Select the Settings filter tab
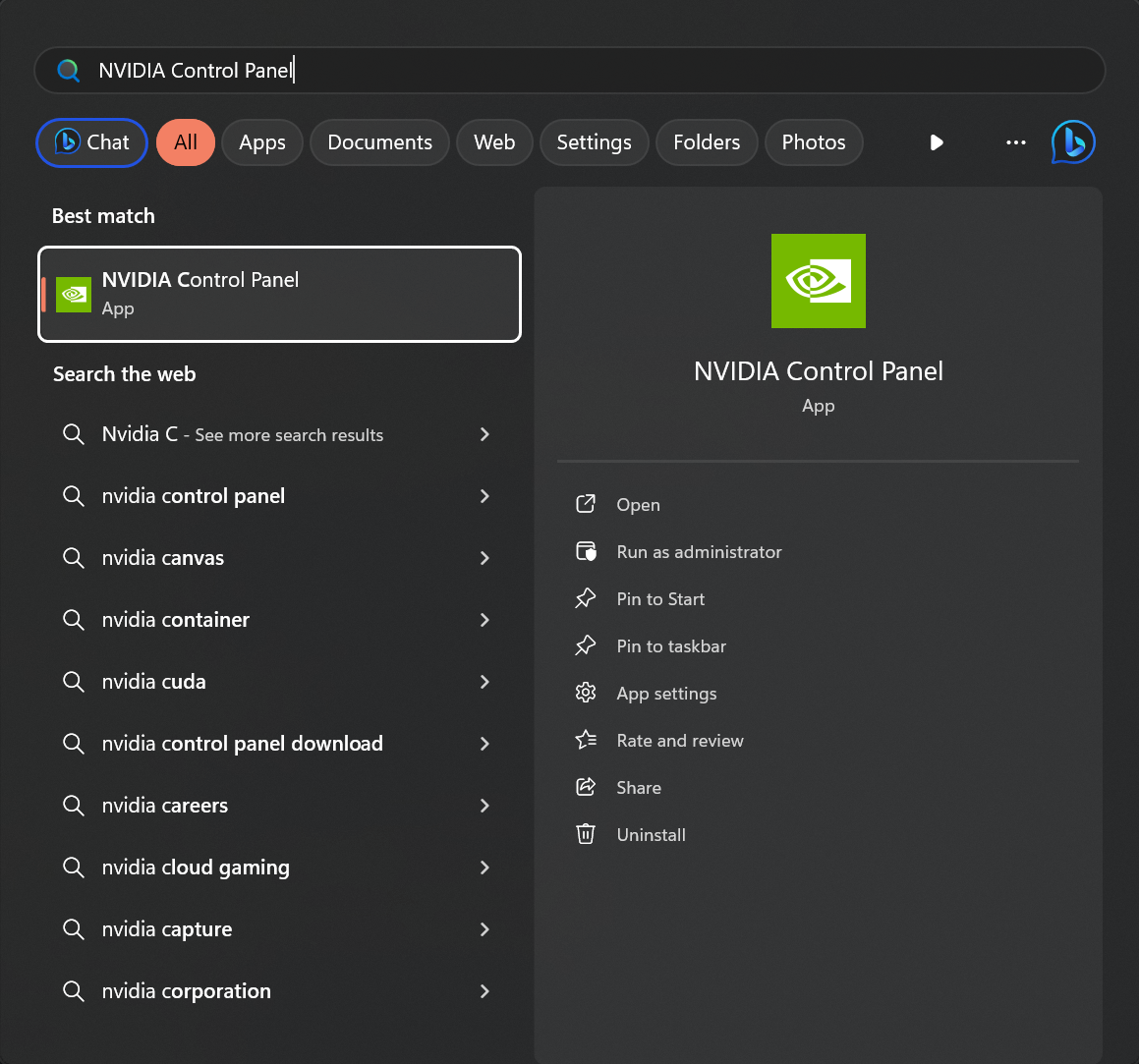 tap(594, 142)
